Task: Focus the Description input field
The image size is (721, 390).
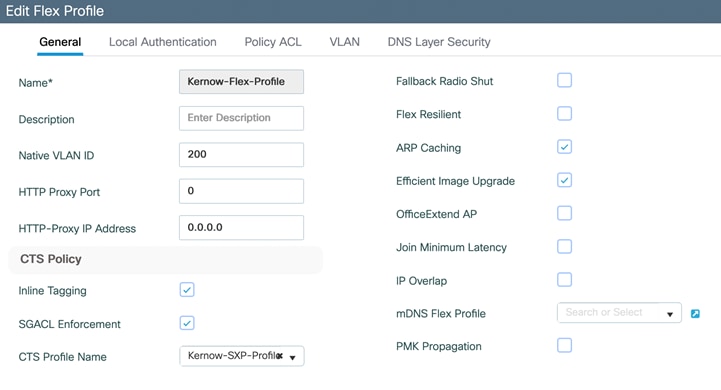Action: [x=241, y=118]
